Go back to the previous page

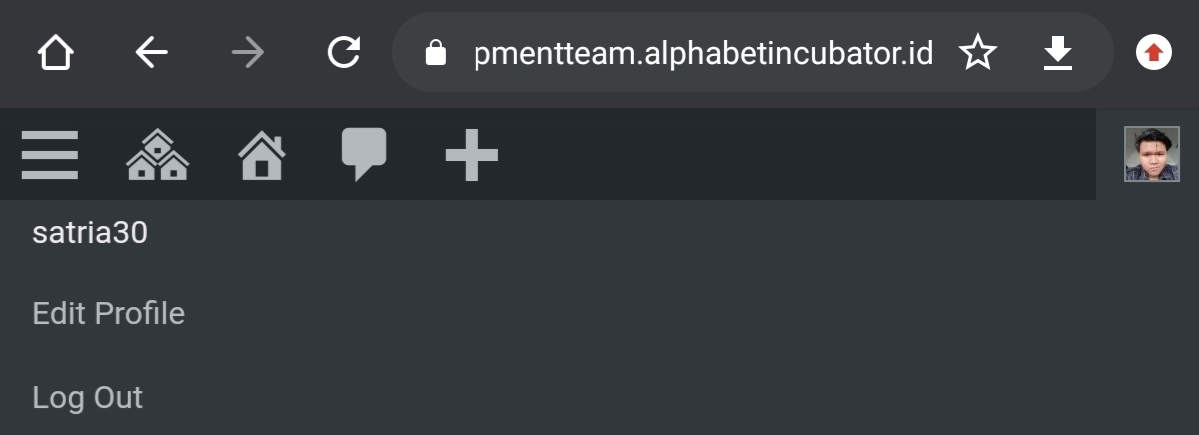click(151, 53)
